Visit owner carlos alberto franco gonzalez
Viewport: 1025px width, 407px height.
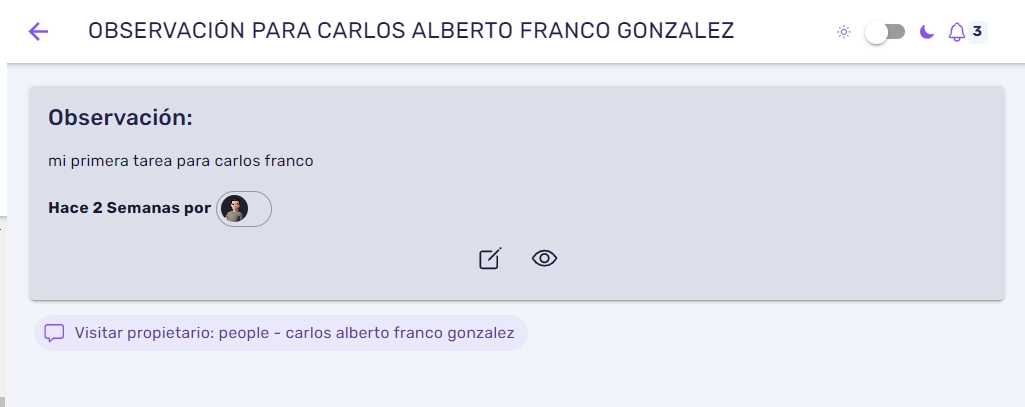[280, 333]
